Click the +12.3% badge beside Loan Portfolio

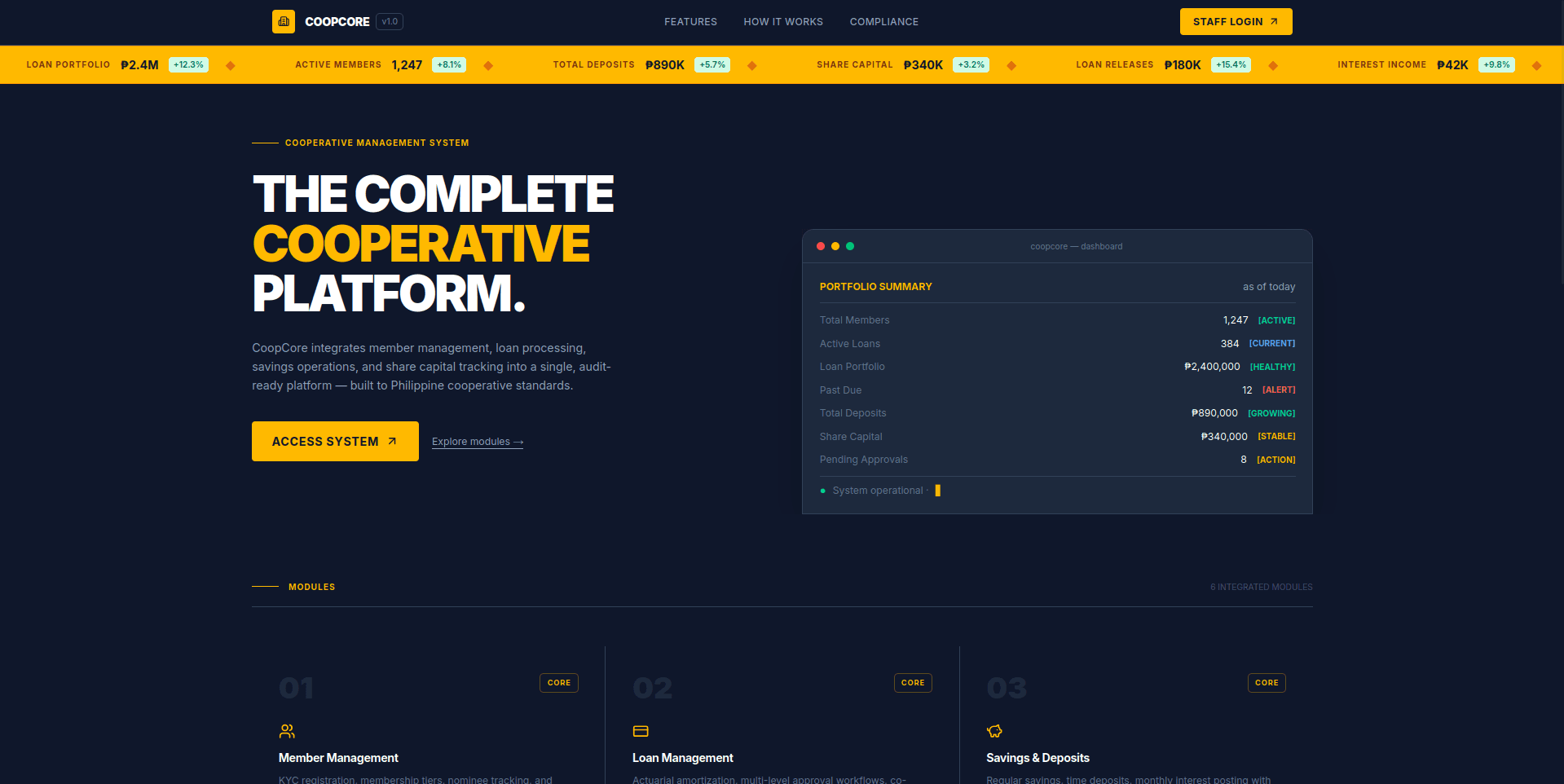click(x=188, y=64)
